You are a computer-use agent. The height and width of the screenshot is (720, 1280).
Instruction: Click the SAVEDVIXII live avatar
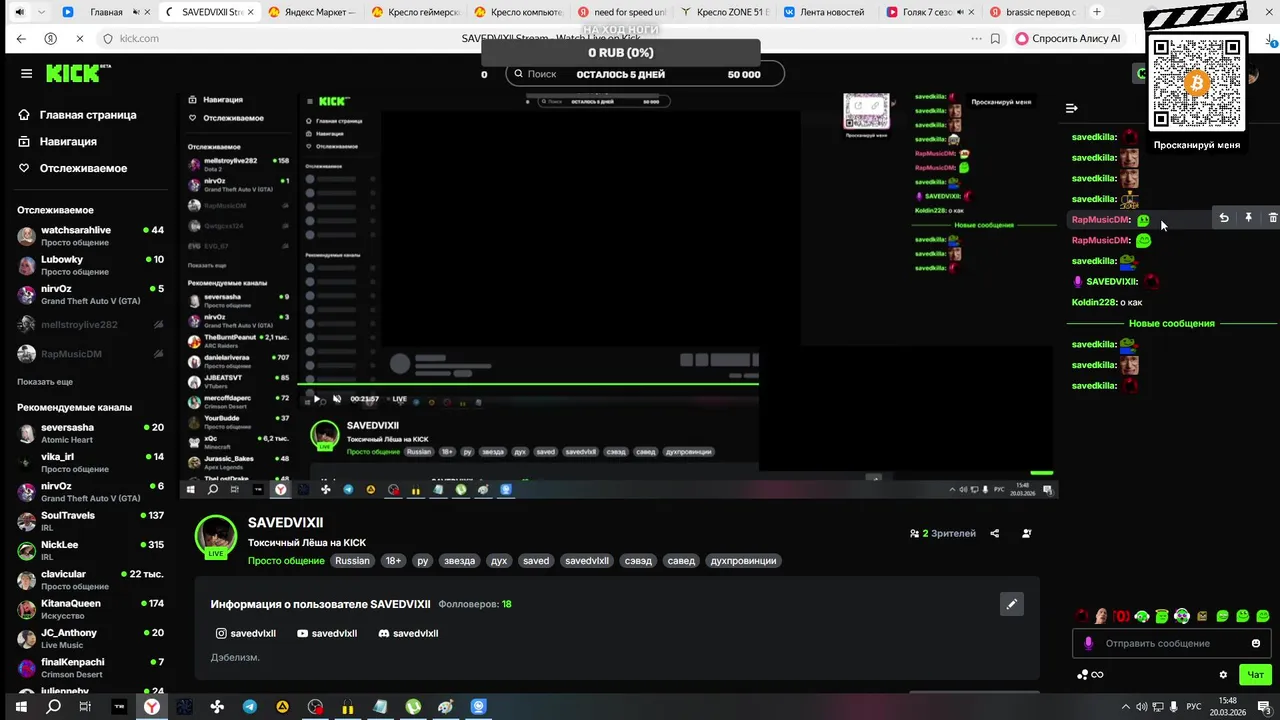(215, 537)
